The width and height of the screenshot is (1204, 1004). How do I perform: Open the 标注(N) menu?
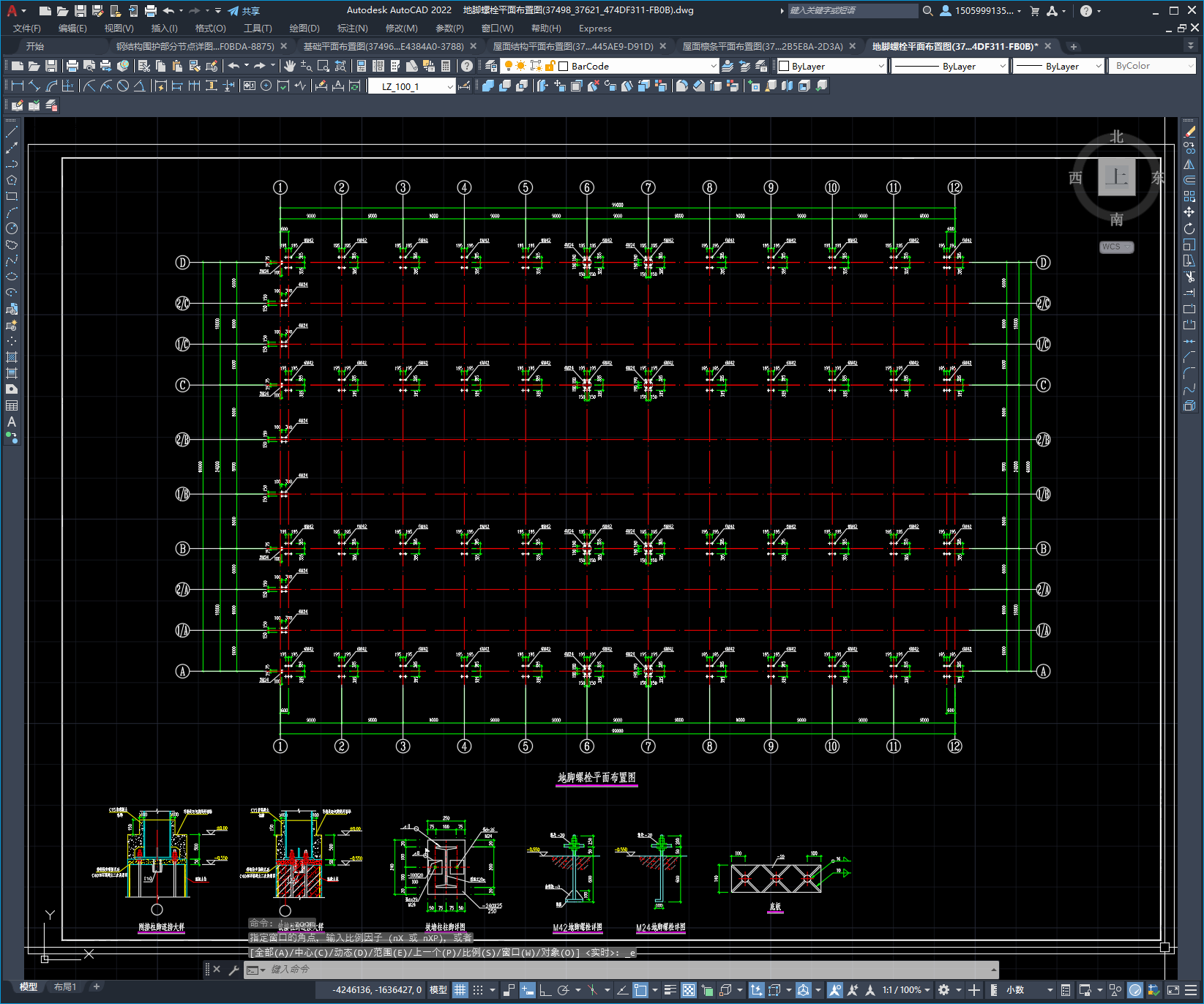(x=352, y=29)
